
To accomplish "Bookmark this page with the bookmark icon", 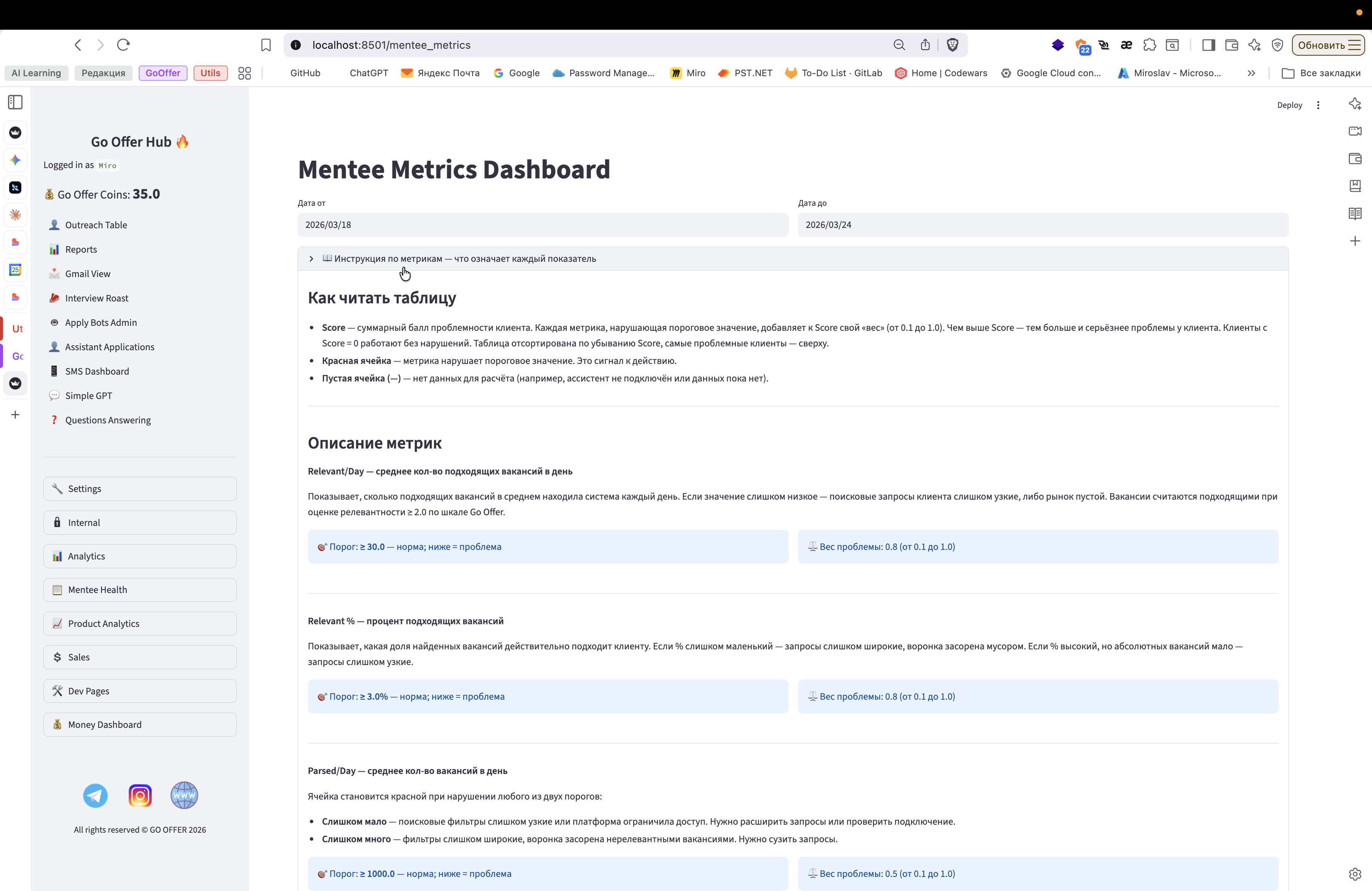I will [266, 45].
